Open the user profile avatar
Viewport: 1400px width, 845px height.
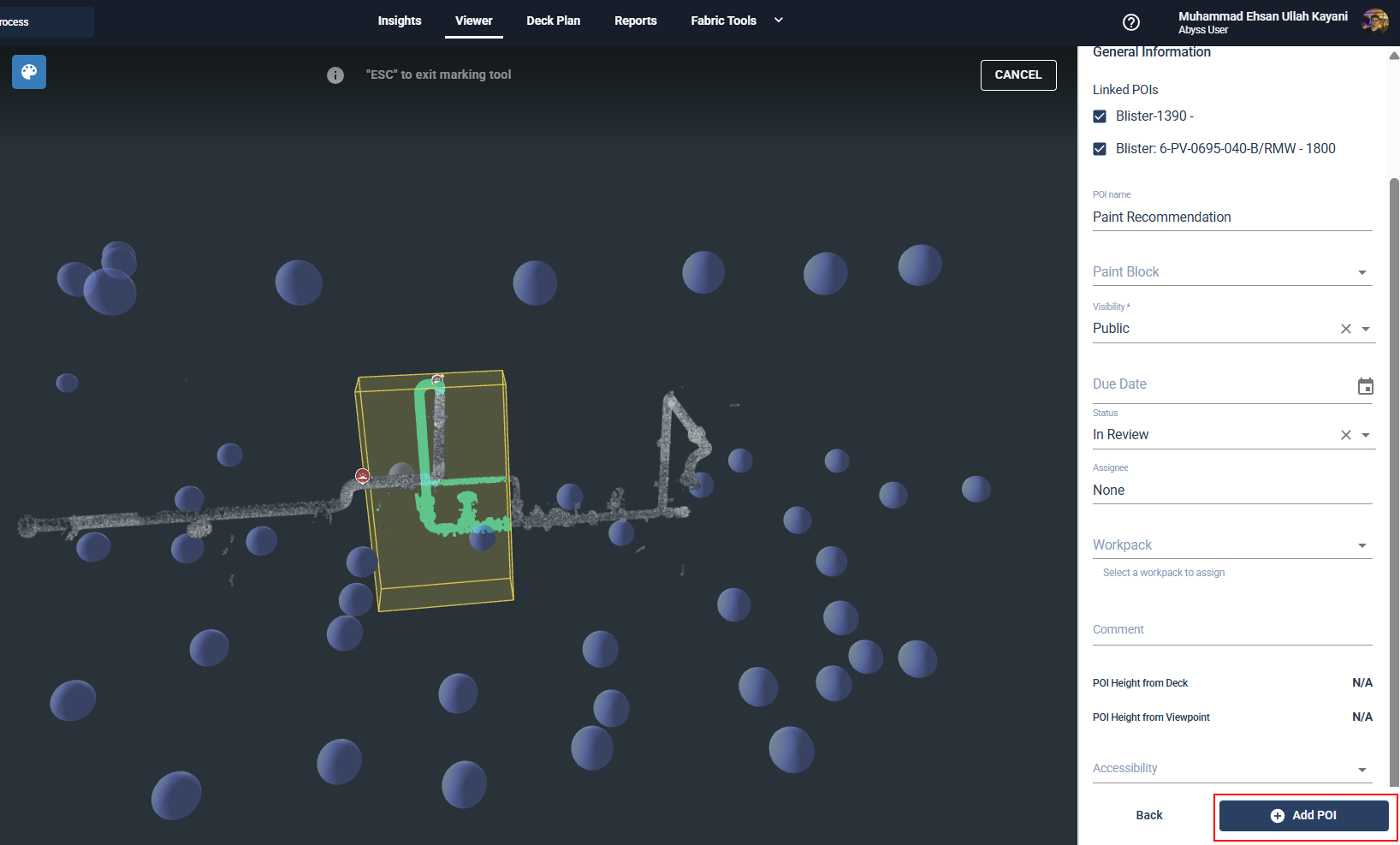(x=1375, y=21)
